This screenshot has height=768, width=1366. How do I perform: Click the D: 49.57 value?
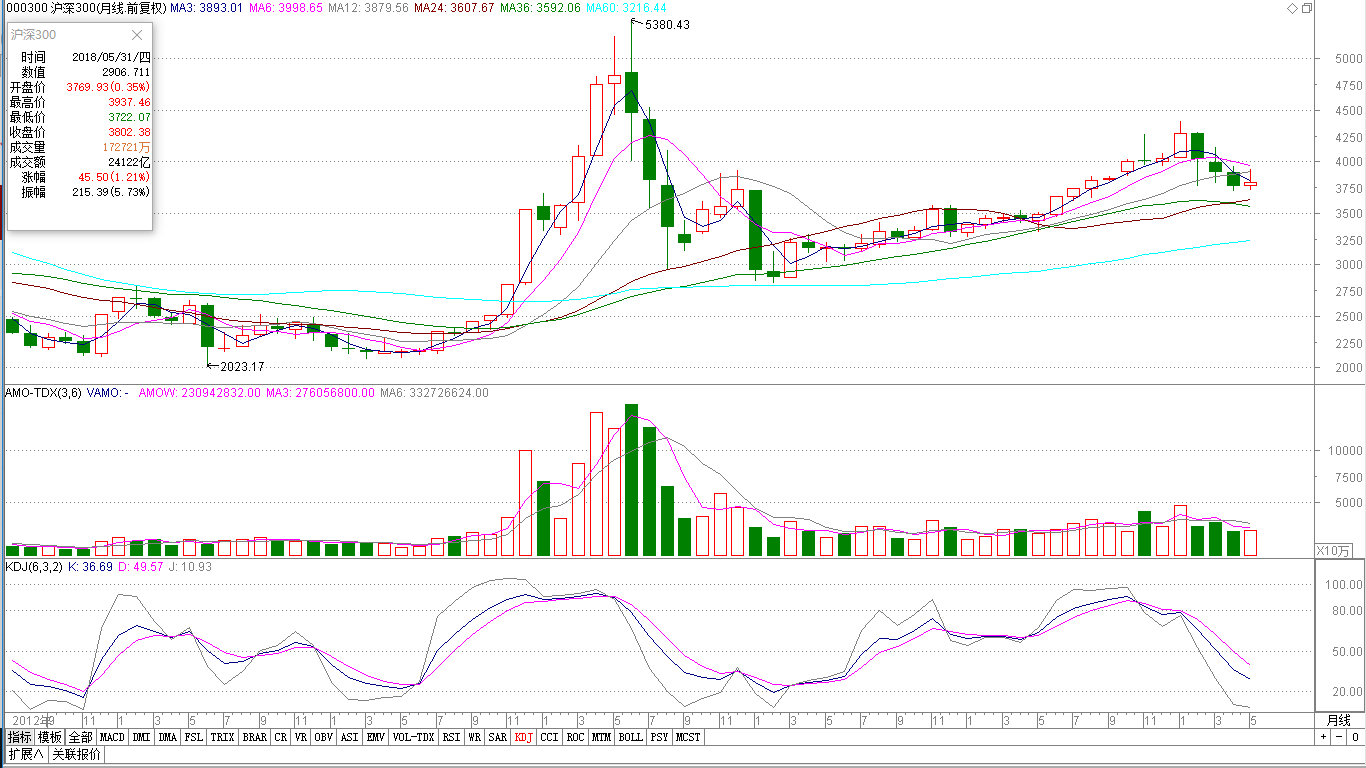click(140, 567)
